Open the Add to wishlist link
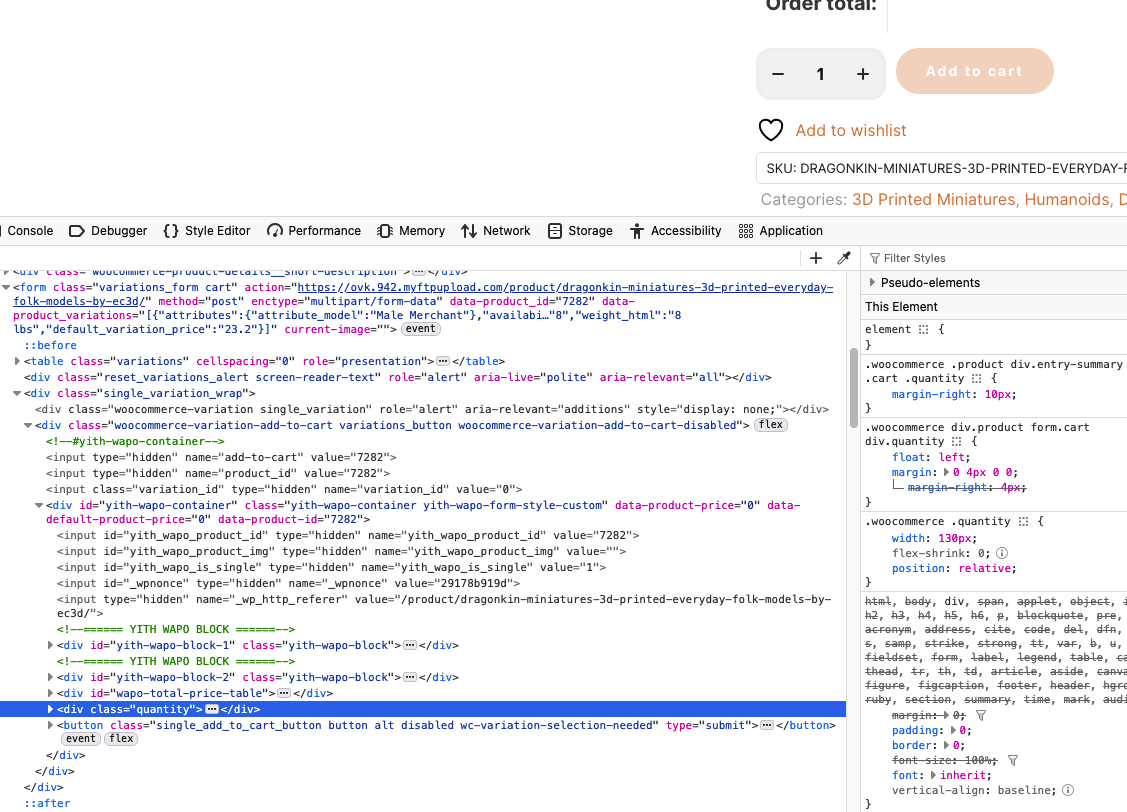Image resolution: width=1127 pixels, height=812 pixels. (850, 130)
